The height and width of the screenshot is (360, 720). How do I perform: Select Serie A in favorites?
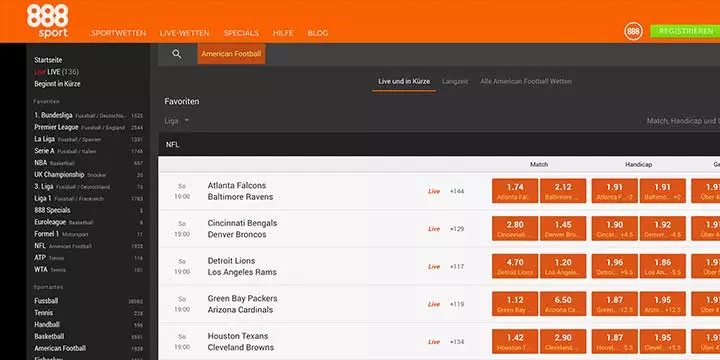89,151
